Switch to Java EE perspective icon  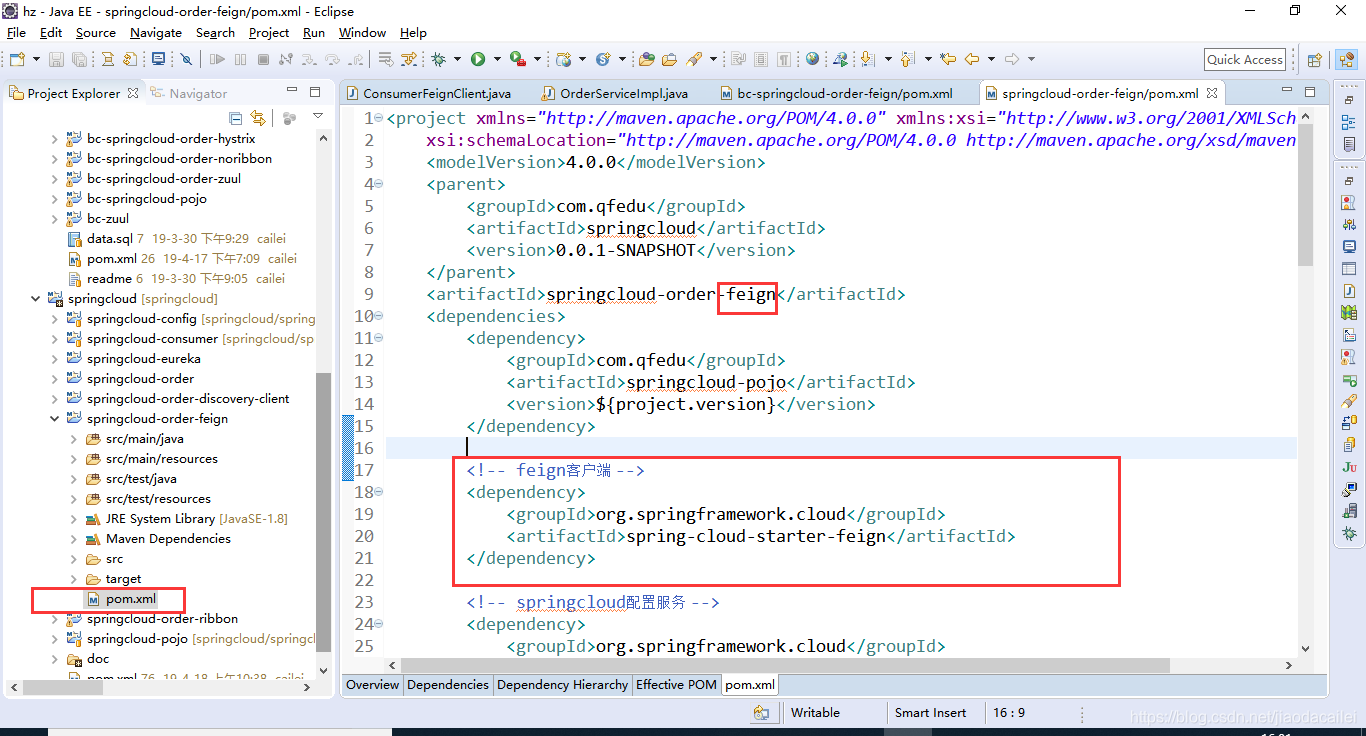[1345, 60]
